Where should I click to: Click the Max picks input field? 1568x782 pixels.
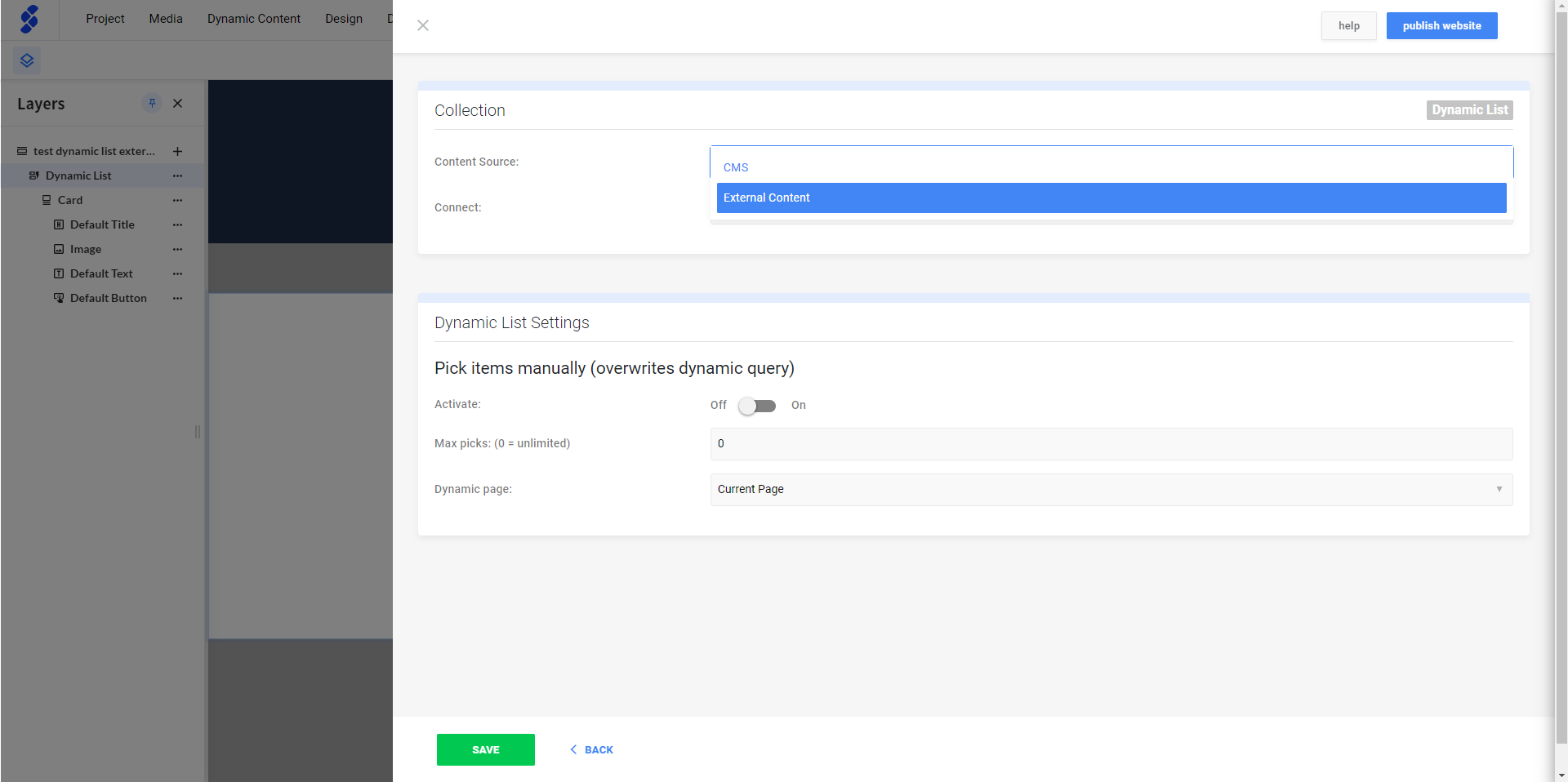pyautogui.click(x=1111, y=444)
